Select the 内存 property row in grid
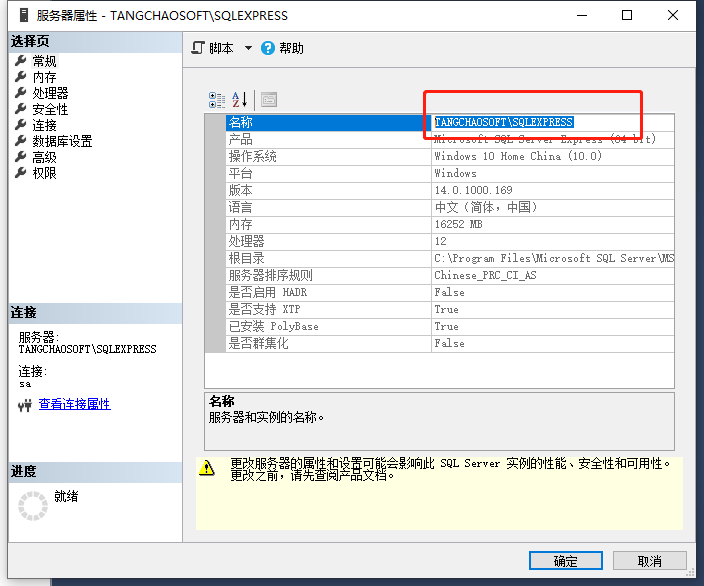The width and height of the screenshot is (704, 586). [x=328, y=225]
